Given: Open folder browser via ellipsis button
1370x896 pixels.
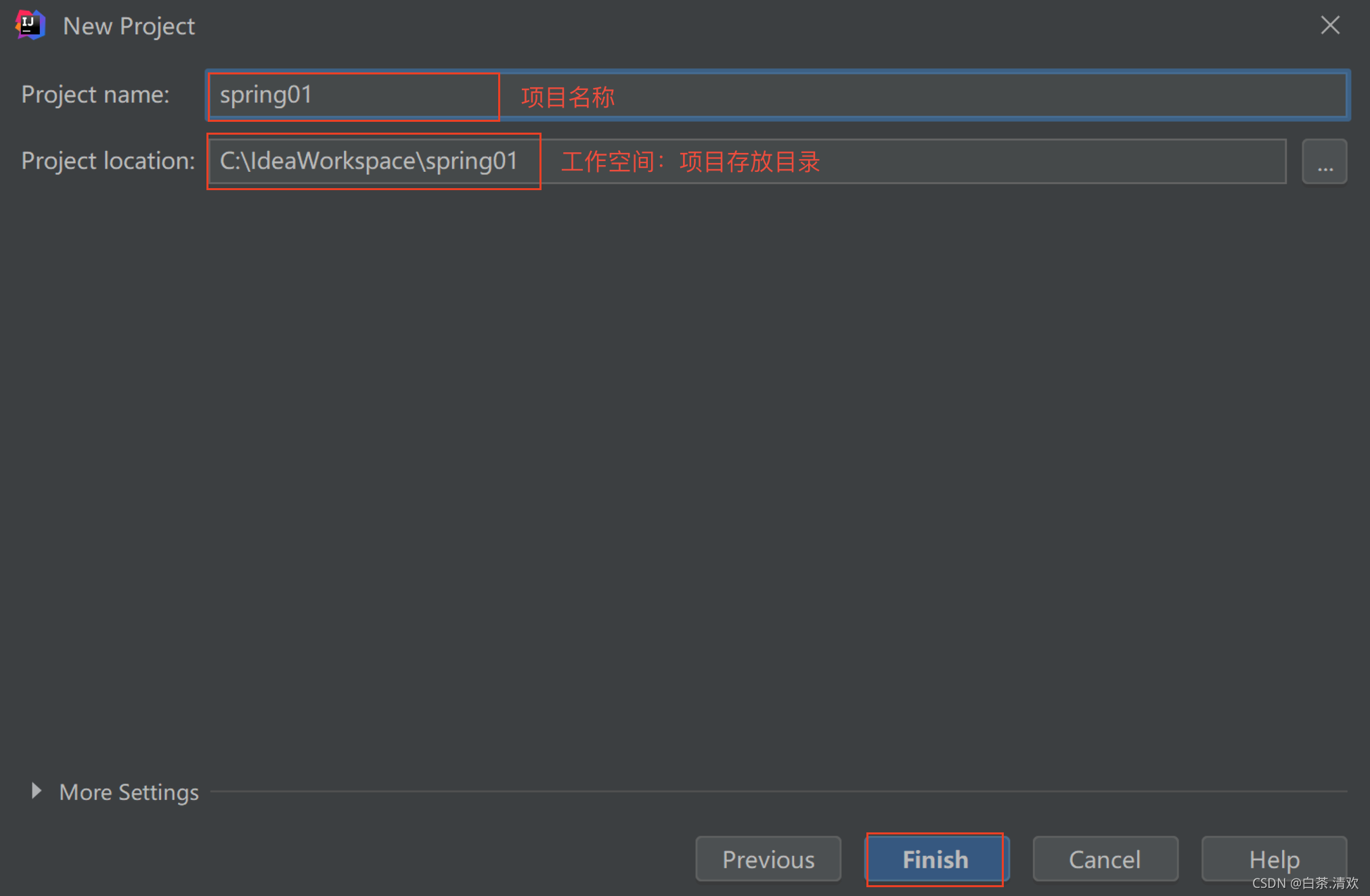Looking at the screenshot, I should click(x=1324, y=162).
